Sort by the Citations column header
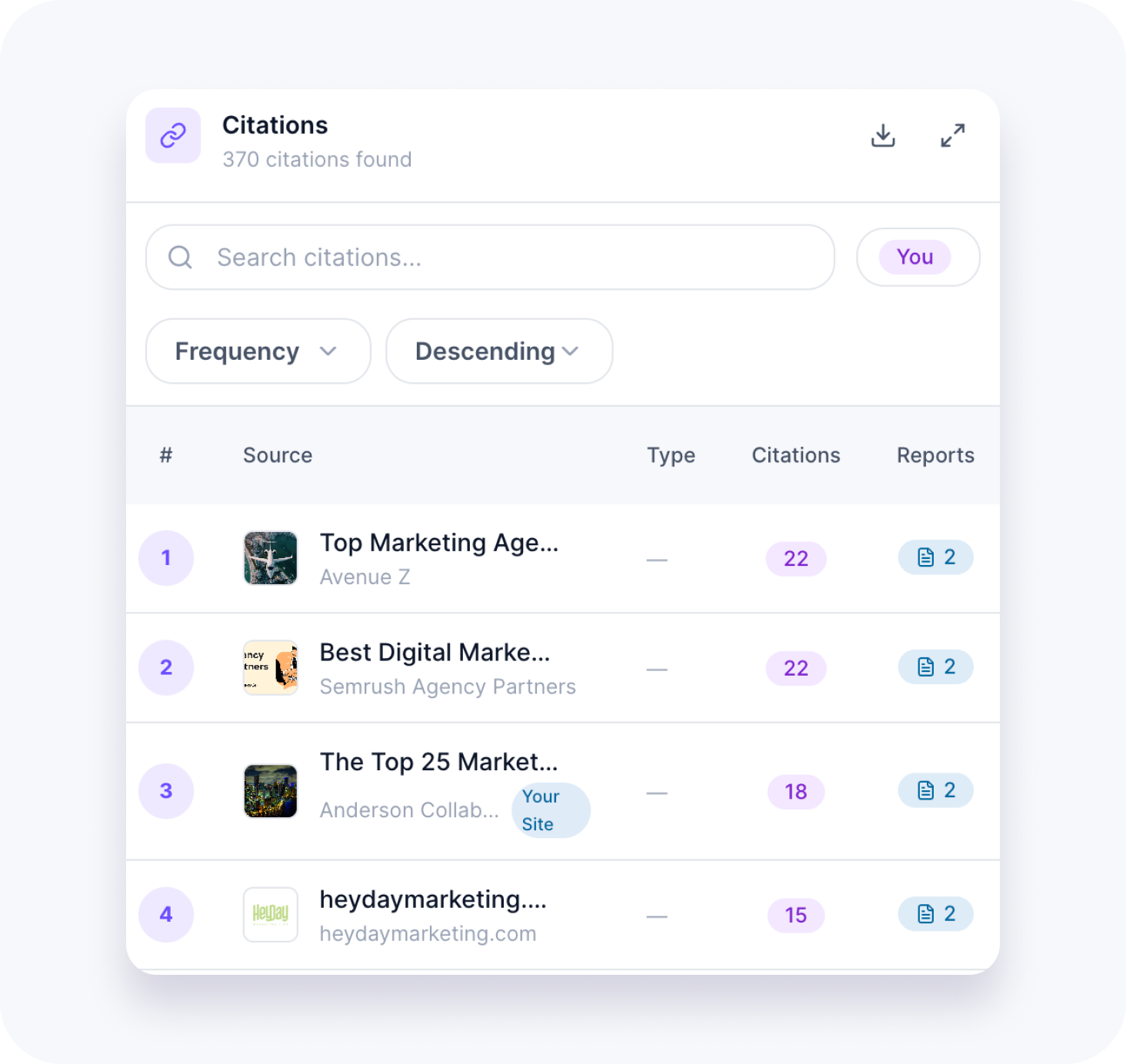 tap(795, 455)
